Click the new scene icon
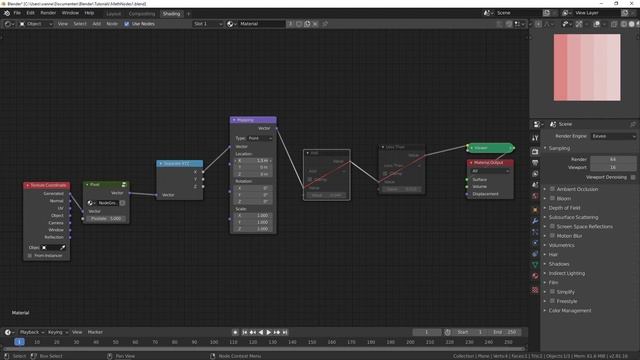The width and height of the screenshot is (640, 360). (x=547, y=13)
